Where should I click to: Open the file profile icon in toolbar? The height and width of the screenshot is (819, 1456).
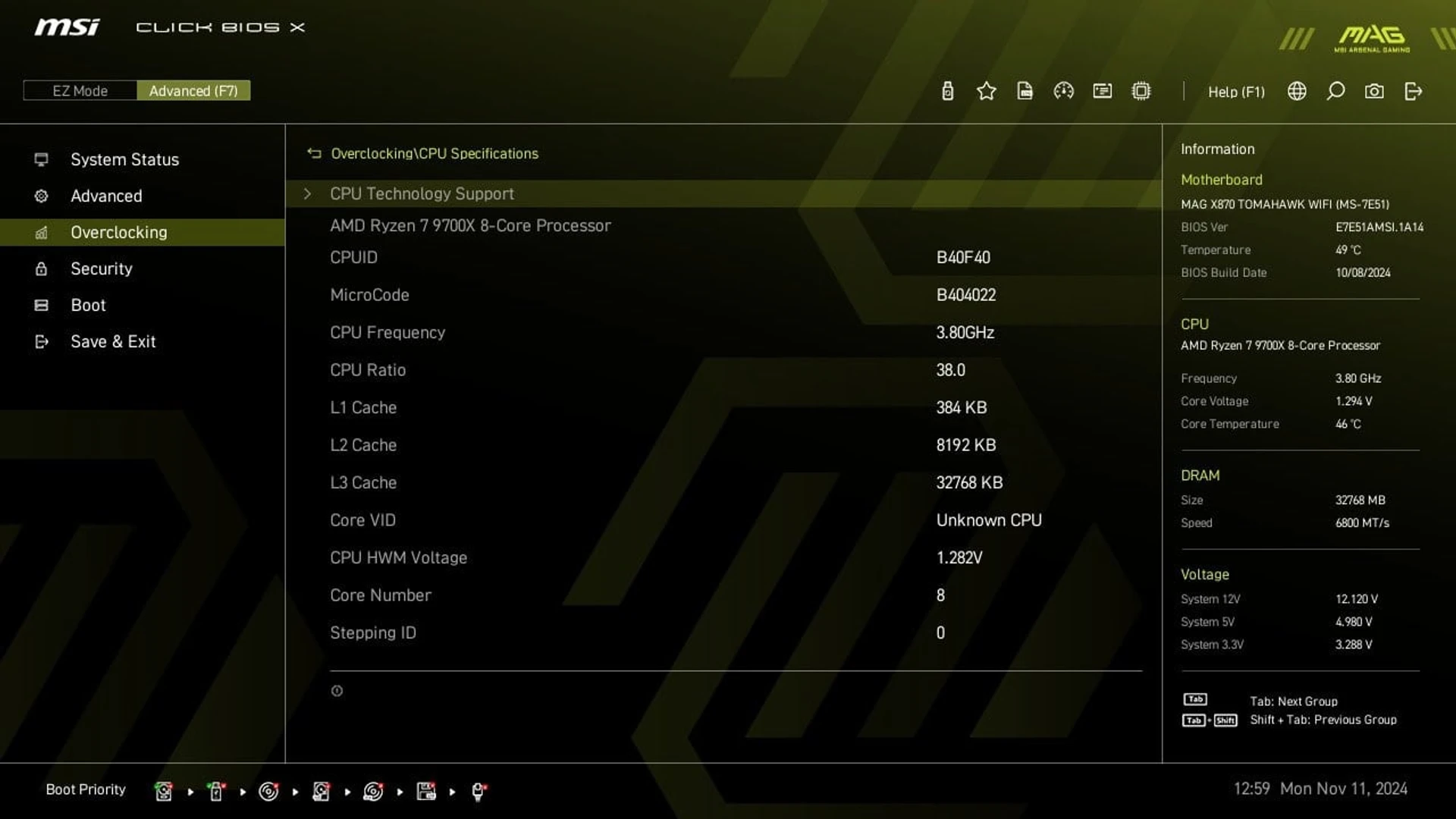pos(1025,91)
